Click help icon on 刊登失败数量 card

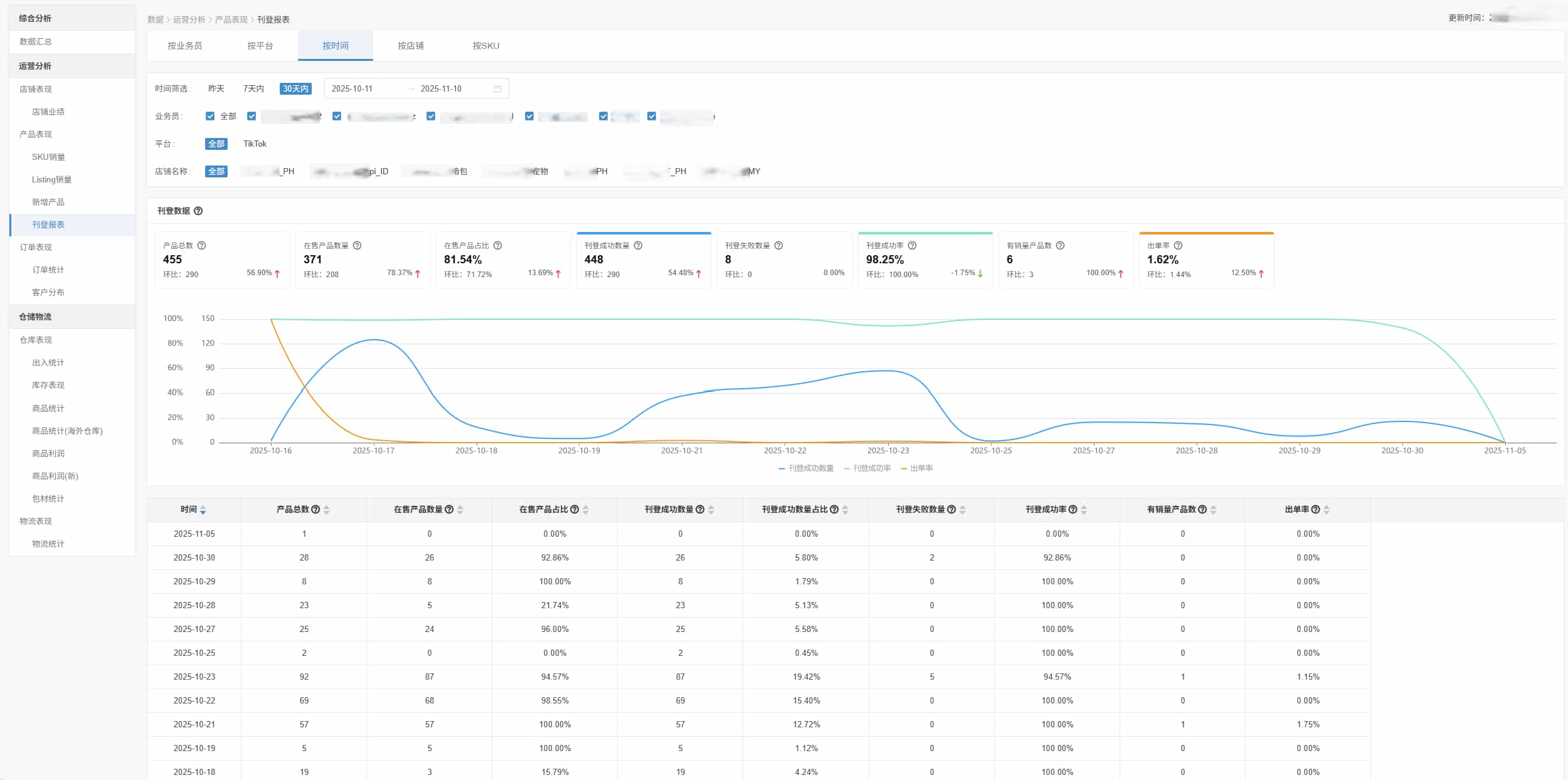coord(778,245)
